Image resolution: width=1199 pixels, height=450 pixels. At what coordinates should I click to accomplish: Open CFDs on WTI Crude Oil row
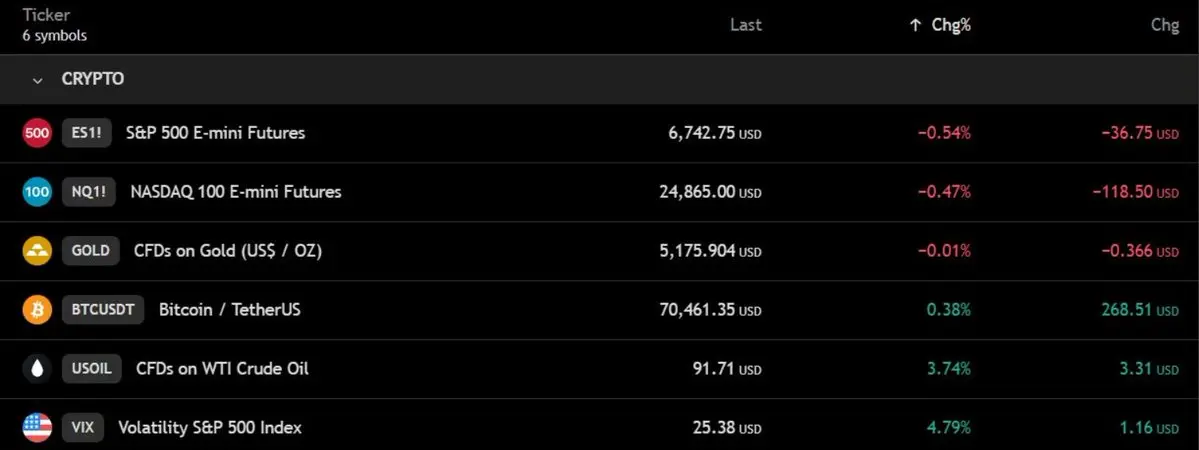coord(600,369)
